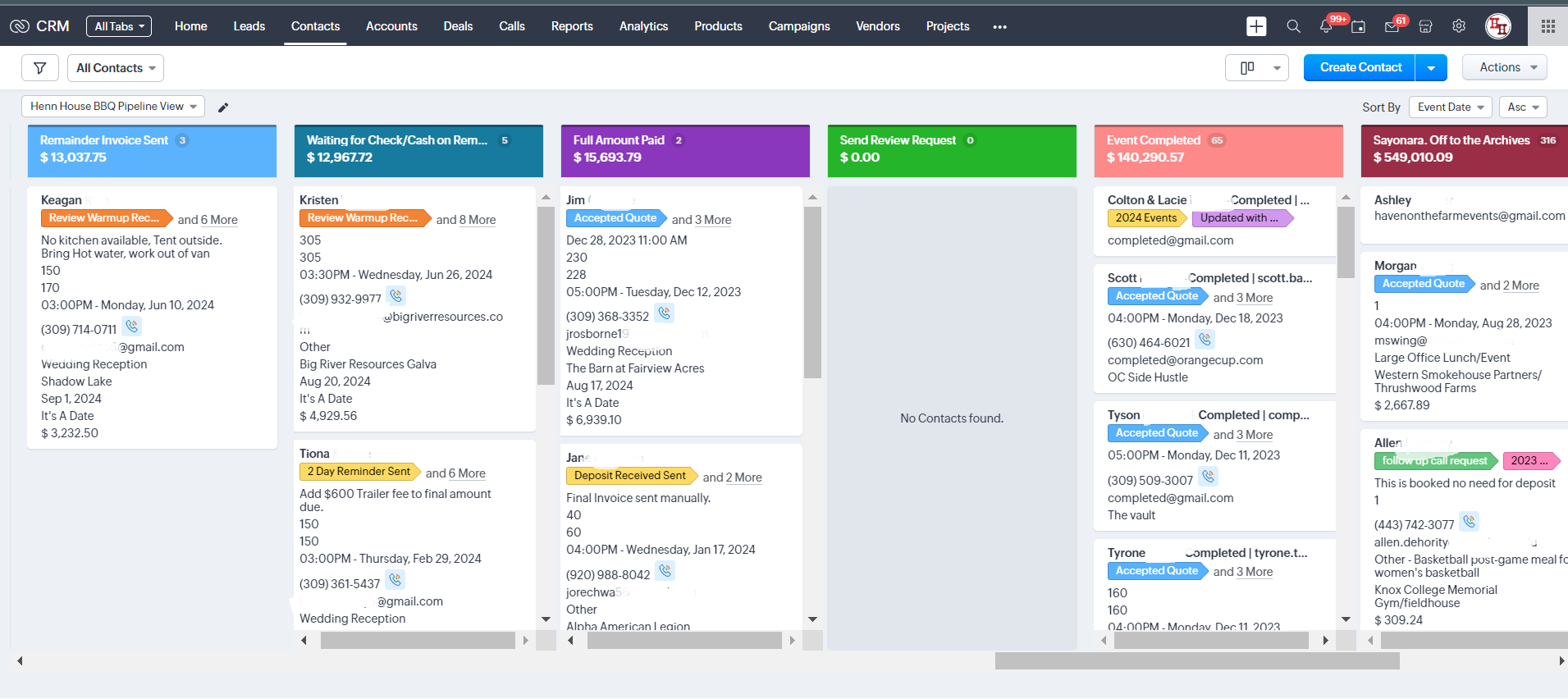Switch to the Deals tab
Image resolution: width=1568 pixels, height=699 pixels.
tap(458, 26)
